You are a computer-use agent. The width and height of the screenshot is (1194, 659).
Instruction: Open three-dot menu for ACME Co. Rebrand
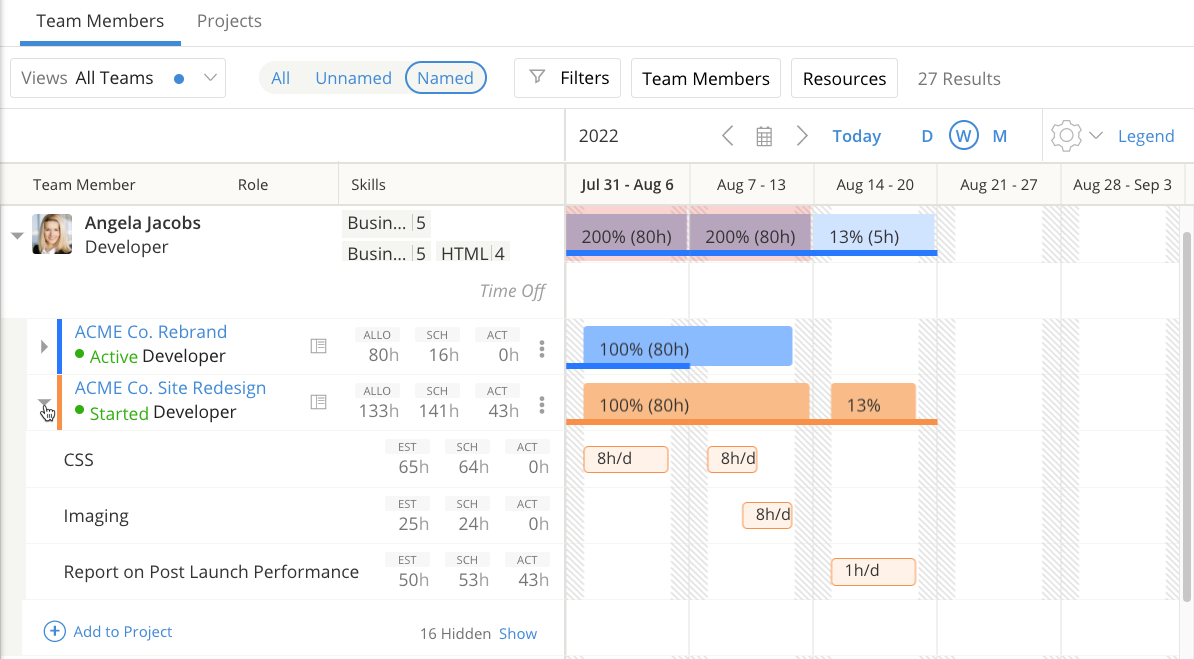542,348
